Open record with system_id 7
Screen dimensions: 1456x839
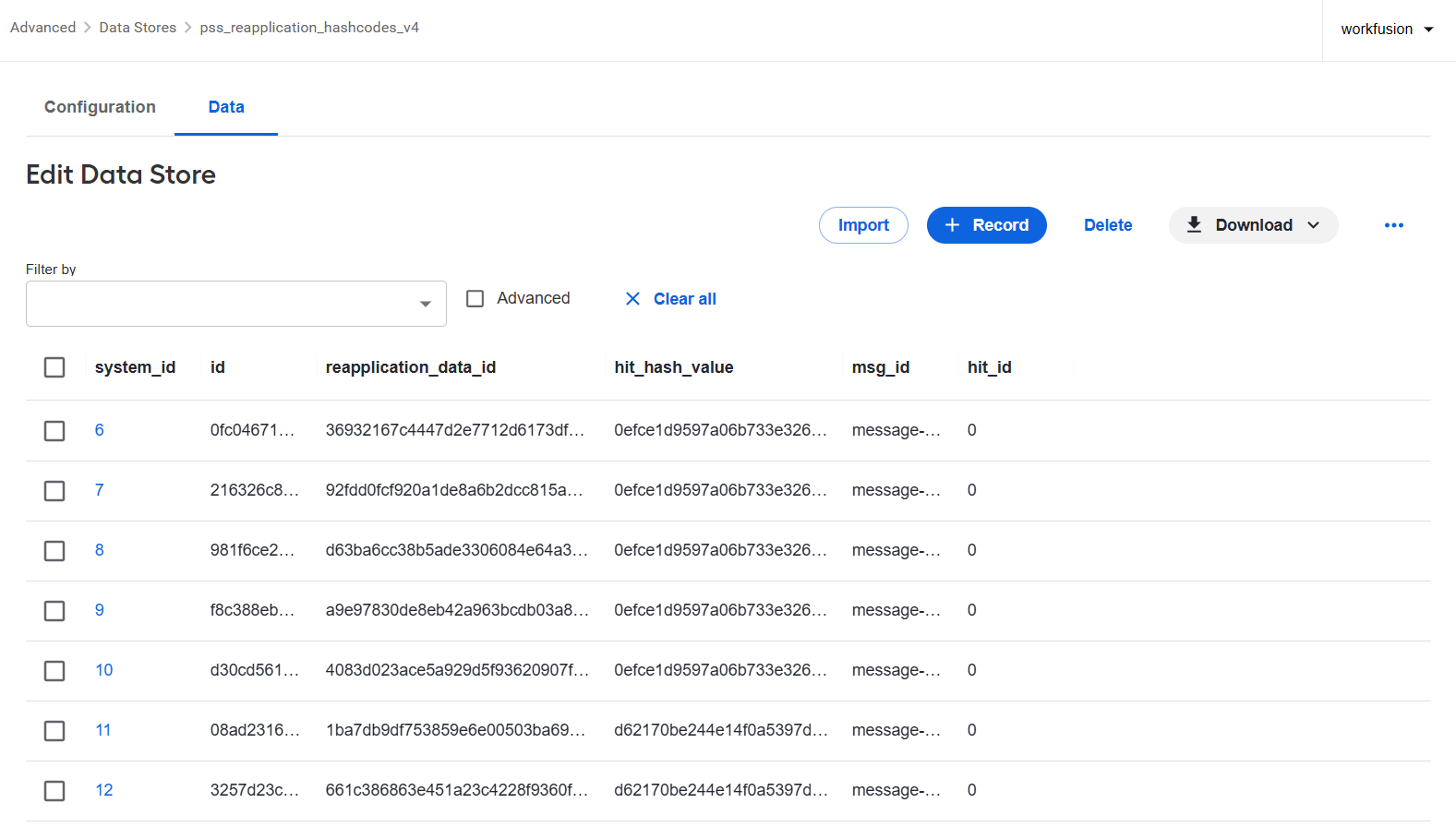[100, 490]
